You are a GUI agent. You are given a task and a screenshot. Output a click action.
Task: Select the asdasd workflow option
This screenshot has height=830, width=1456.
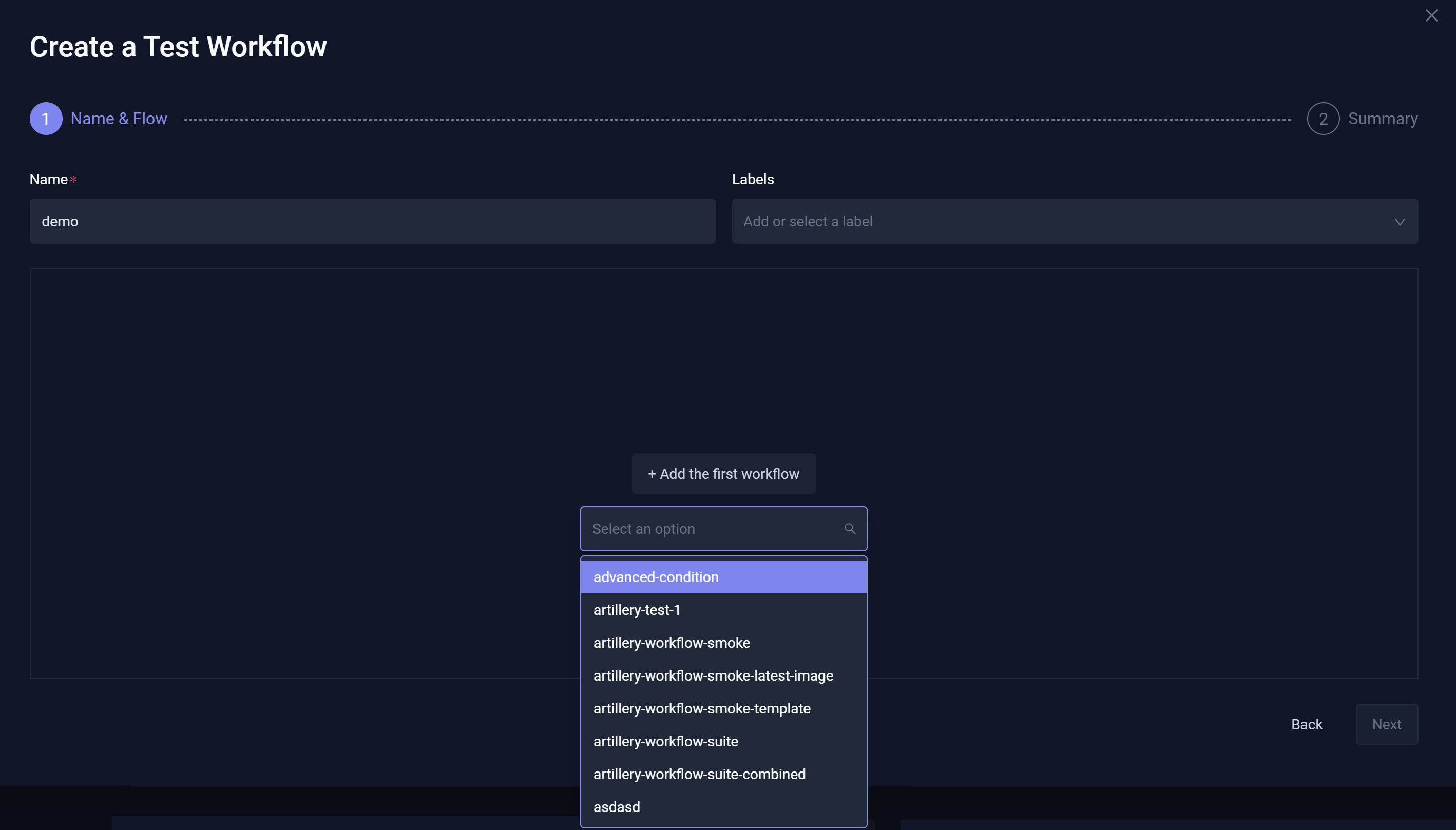(x=616, y=806)
